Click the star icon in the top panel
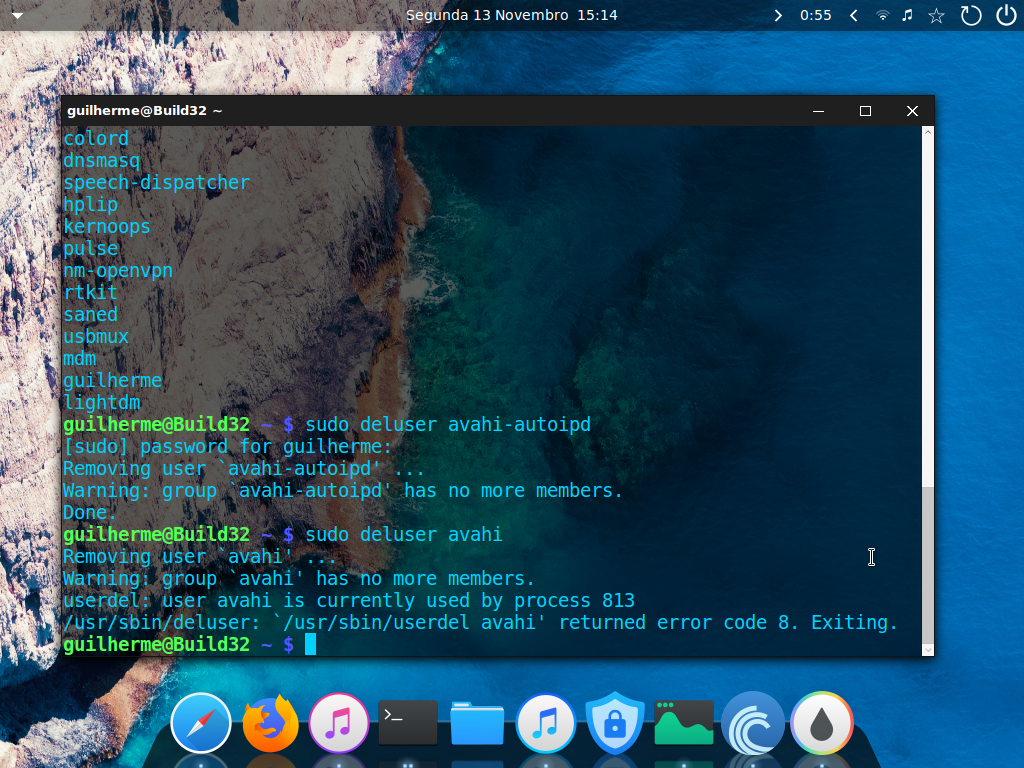This screenshot has height=768, width=1024. coord(936,15)
